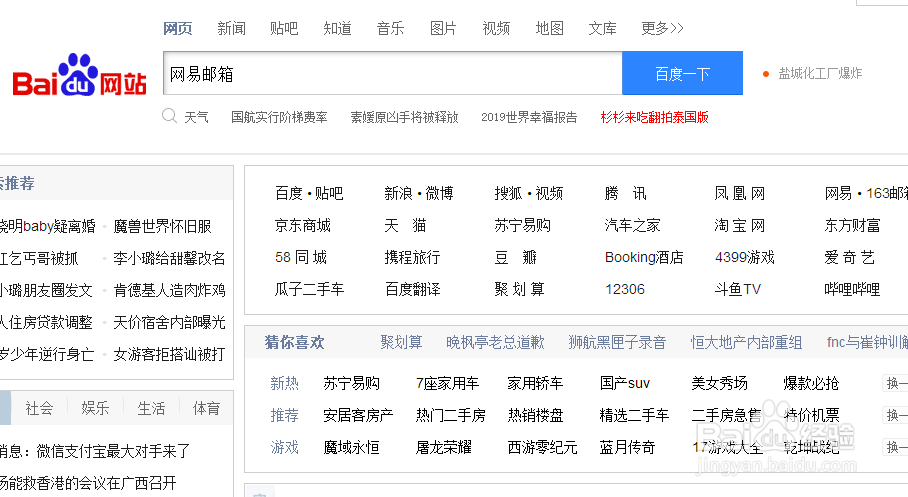The width and height of the screenshot is (908, 497).
Task: Open the 地图 tab
Action: [x=550, y=28]
